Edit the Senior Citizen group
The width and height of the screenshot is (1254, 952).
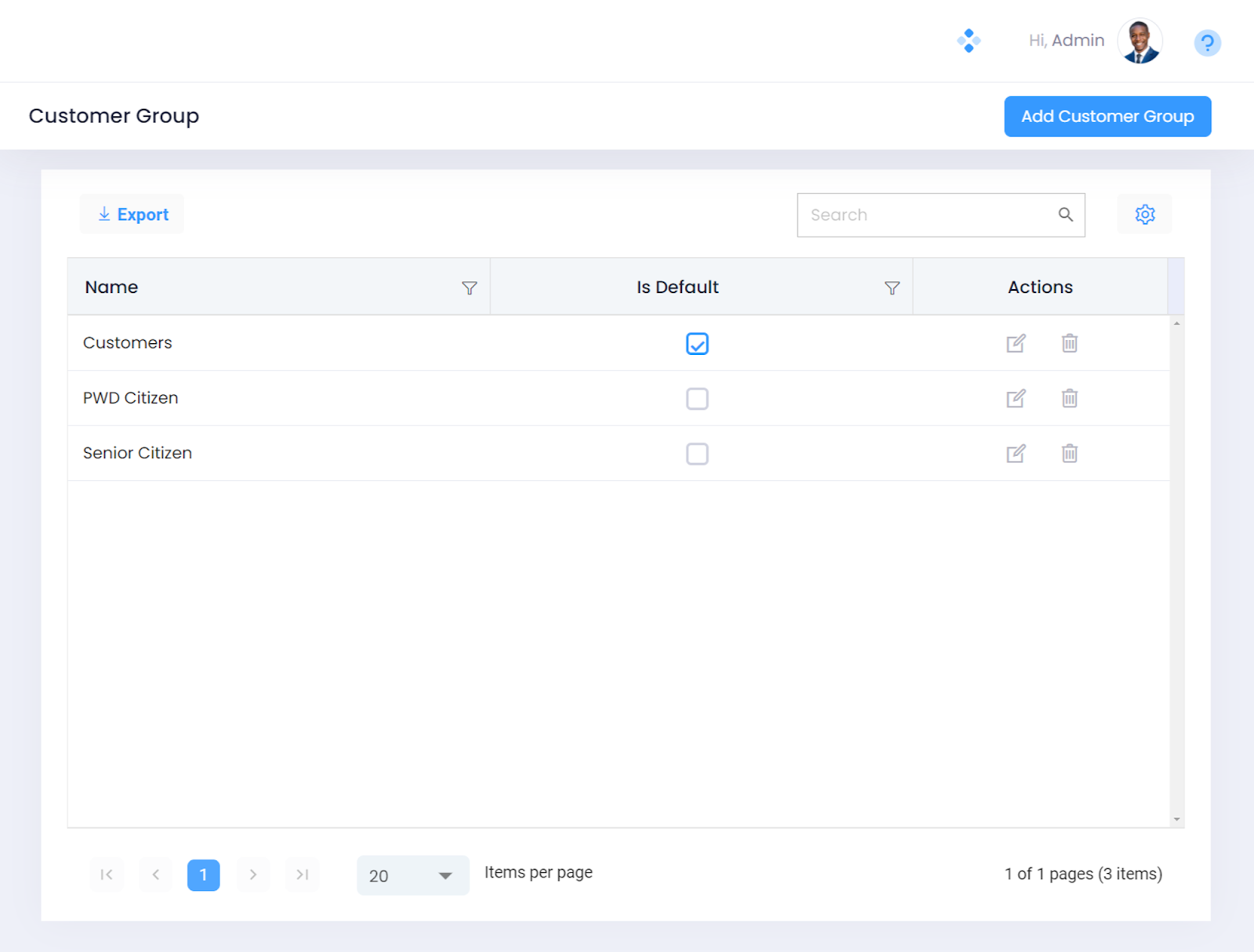pos(1016,454)
